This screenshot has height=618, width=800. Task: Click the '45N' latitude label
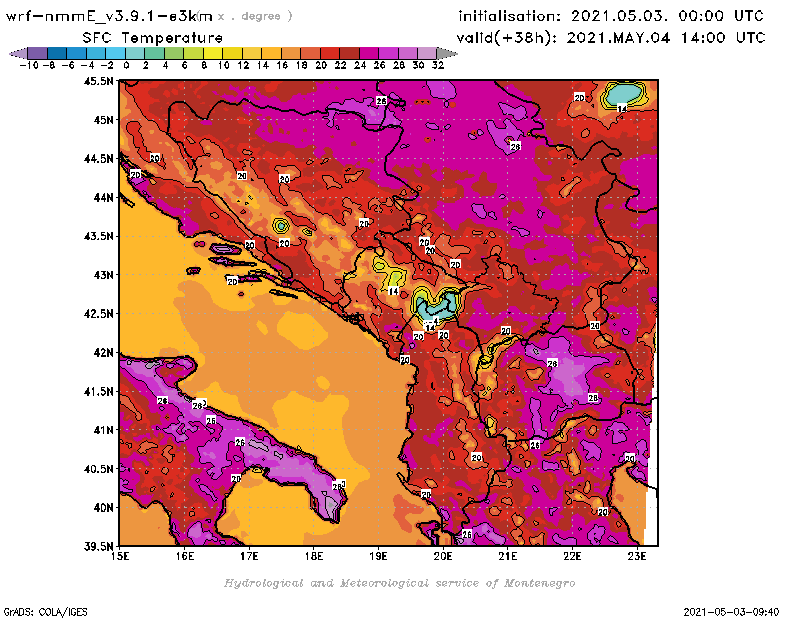point(103,120)
